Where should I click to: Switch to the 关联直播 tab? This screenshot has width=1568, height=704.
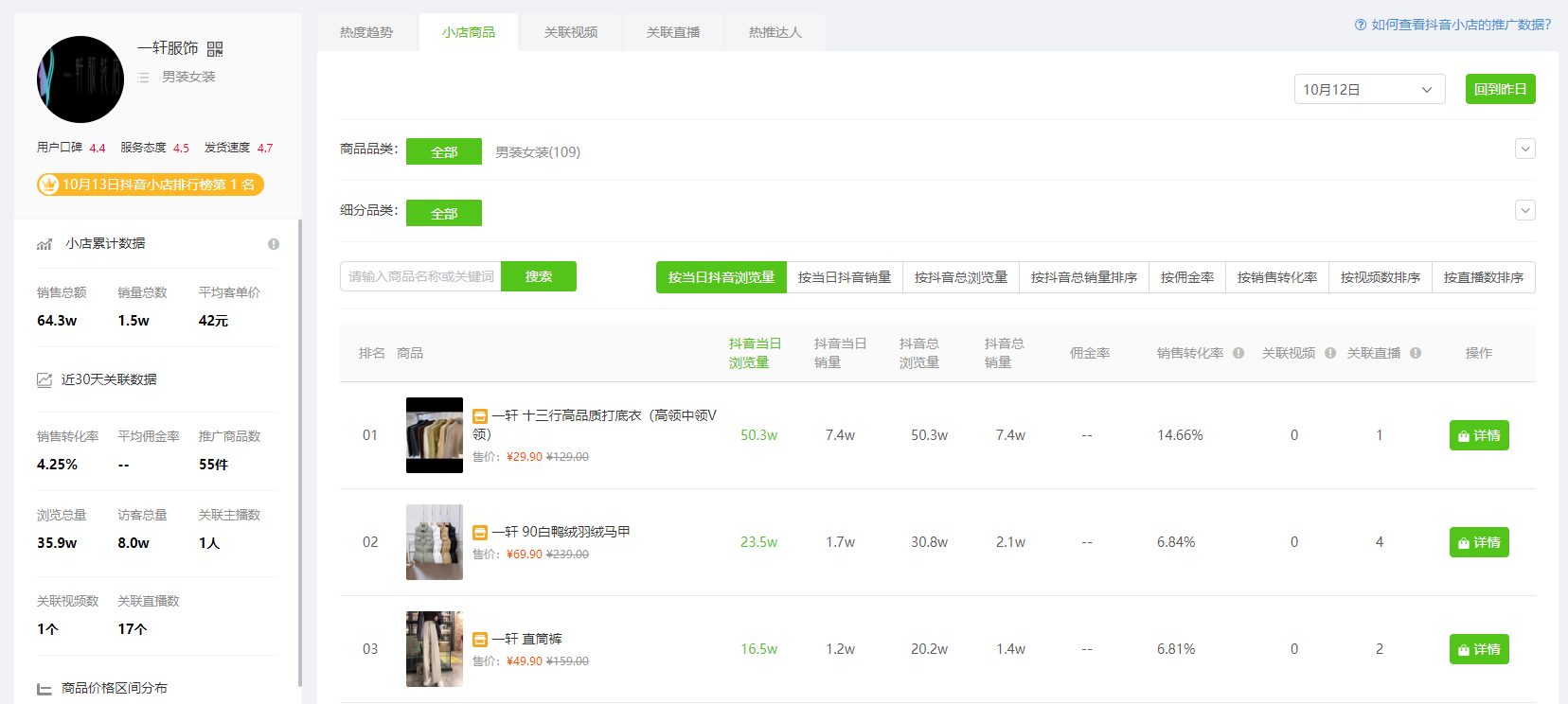(x=673, y=32)
